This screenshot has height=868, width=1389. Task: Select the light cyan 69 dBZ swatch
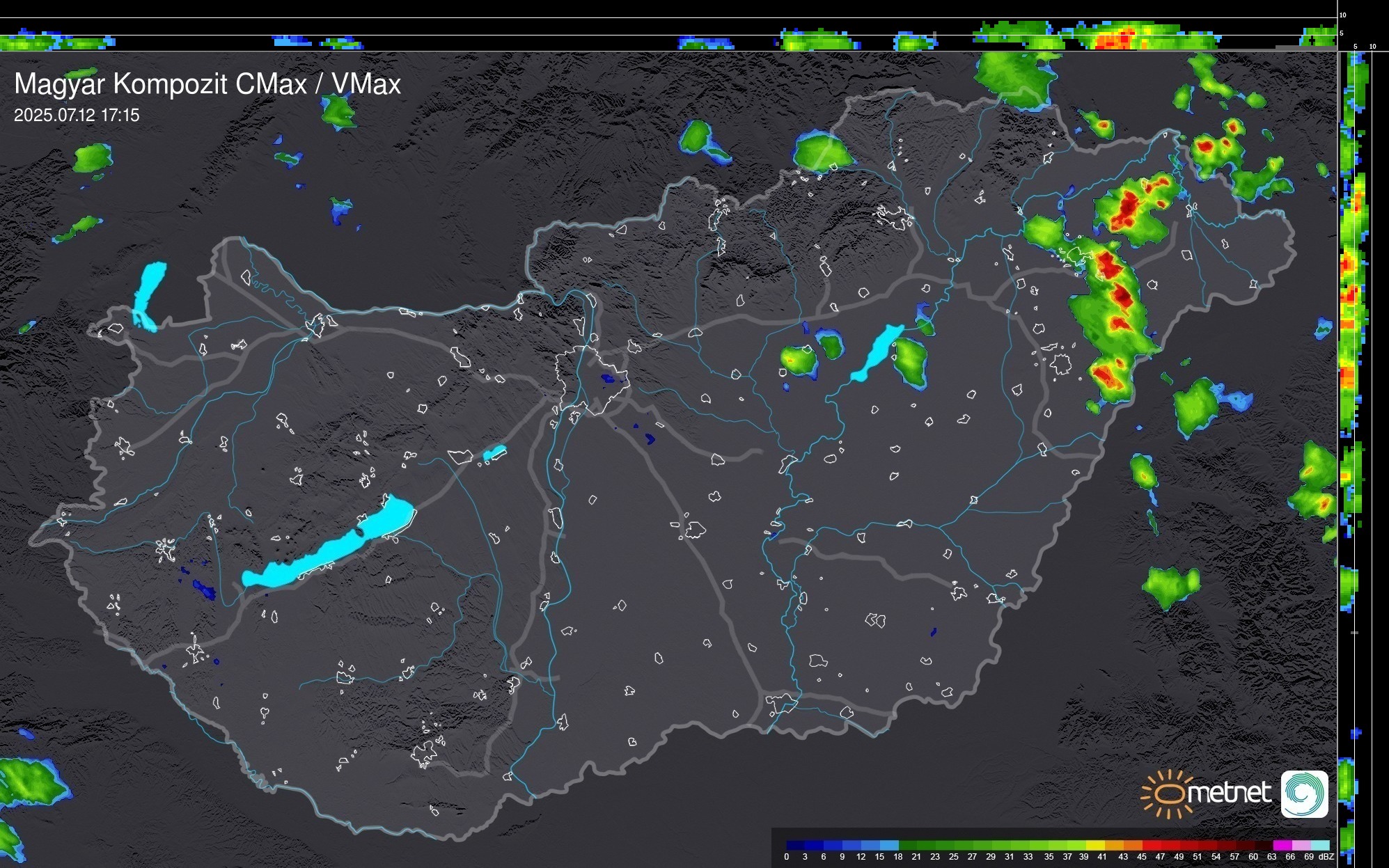point(1319,845)
